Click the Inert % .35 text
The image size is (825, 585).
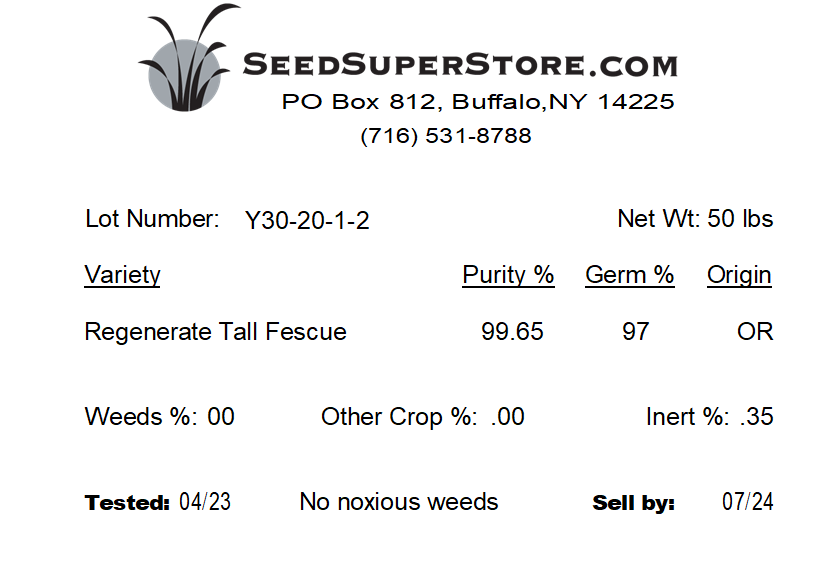point(709,417)
